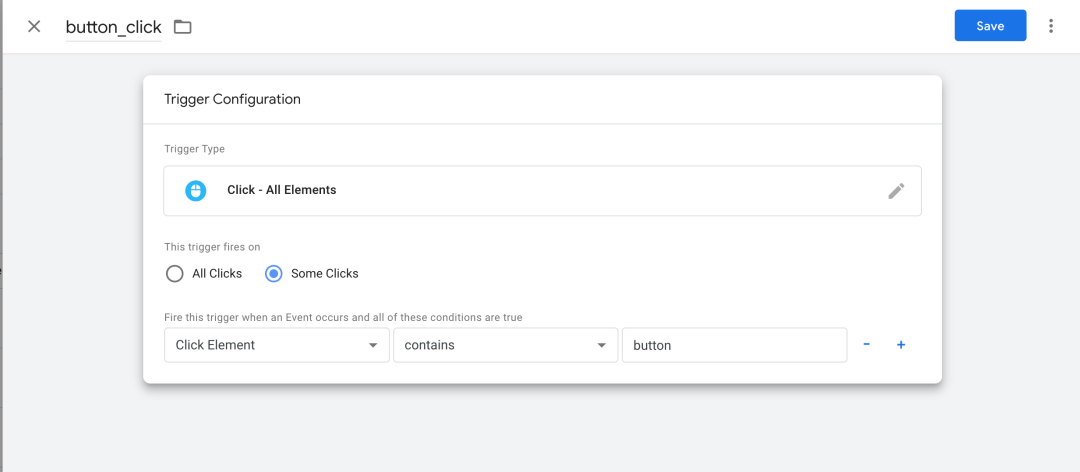1080x472 pixels.
Task: Click the Some Clicks label text
Action: click(x=324, y=274)
